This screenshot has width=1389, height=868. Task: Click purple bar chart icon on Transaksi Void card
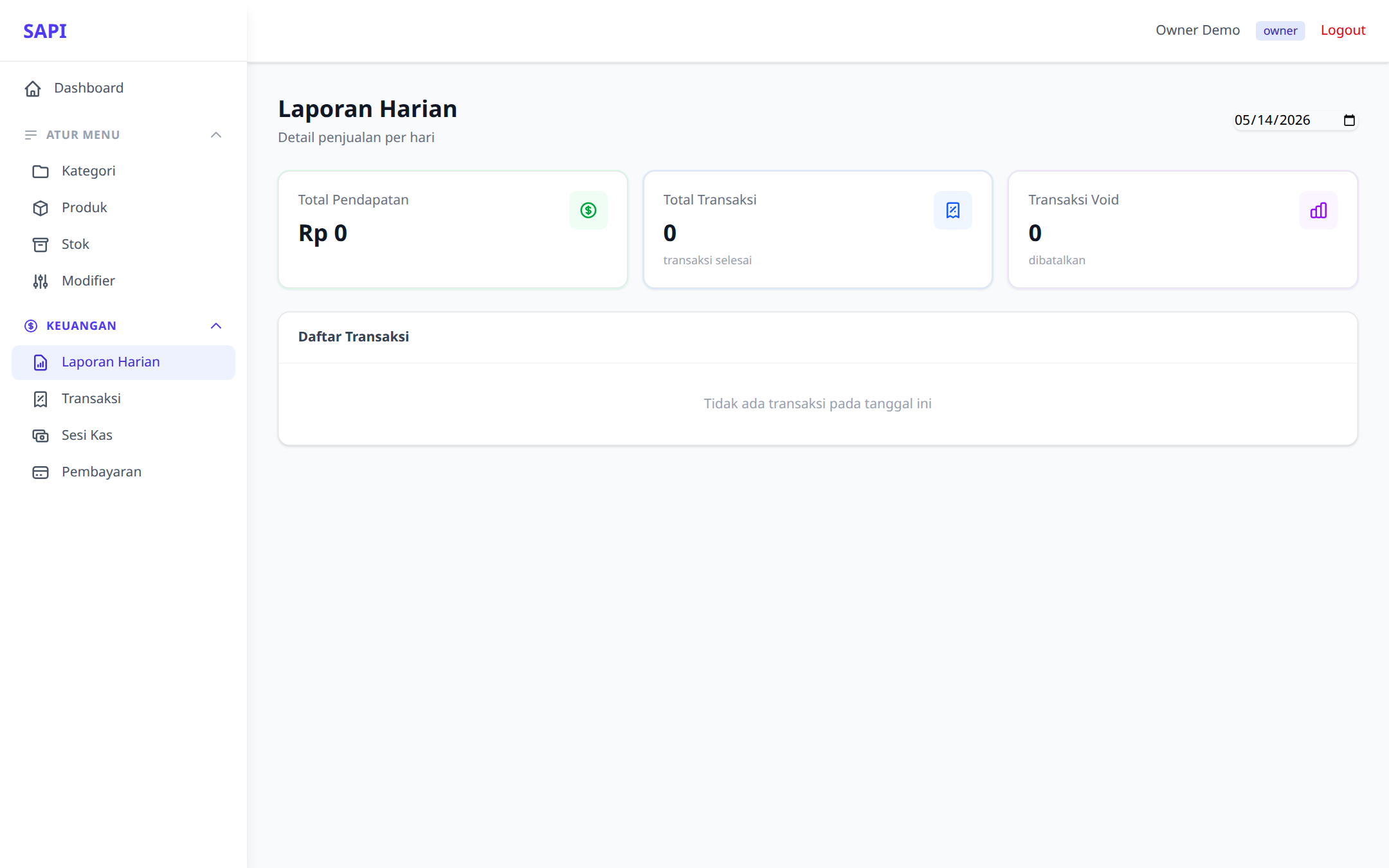pyautogui.click(x=1318, y=210)
